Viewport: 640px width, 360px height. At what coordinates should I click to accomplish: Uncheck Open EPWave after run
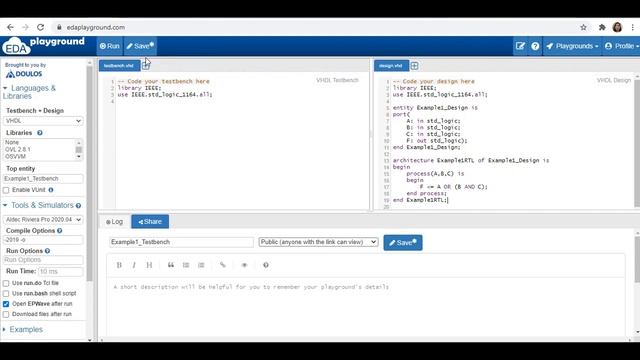tap(6, 304)
